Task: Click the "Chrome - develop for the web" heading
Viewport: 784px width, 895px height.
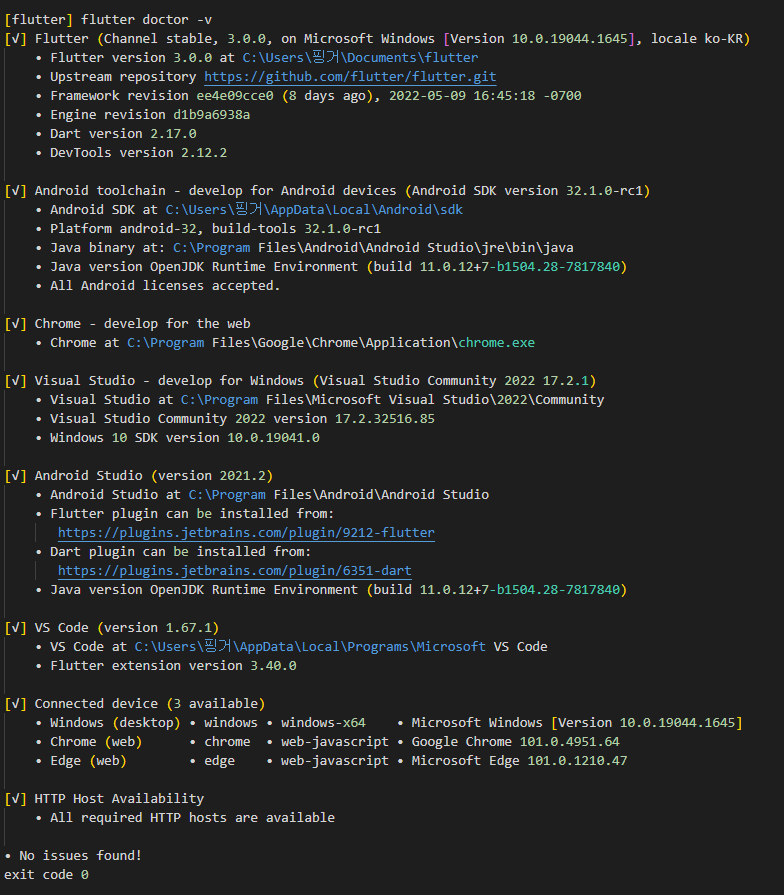Action: pos(128,324)
